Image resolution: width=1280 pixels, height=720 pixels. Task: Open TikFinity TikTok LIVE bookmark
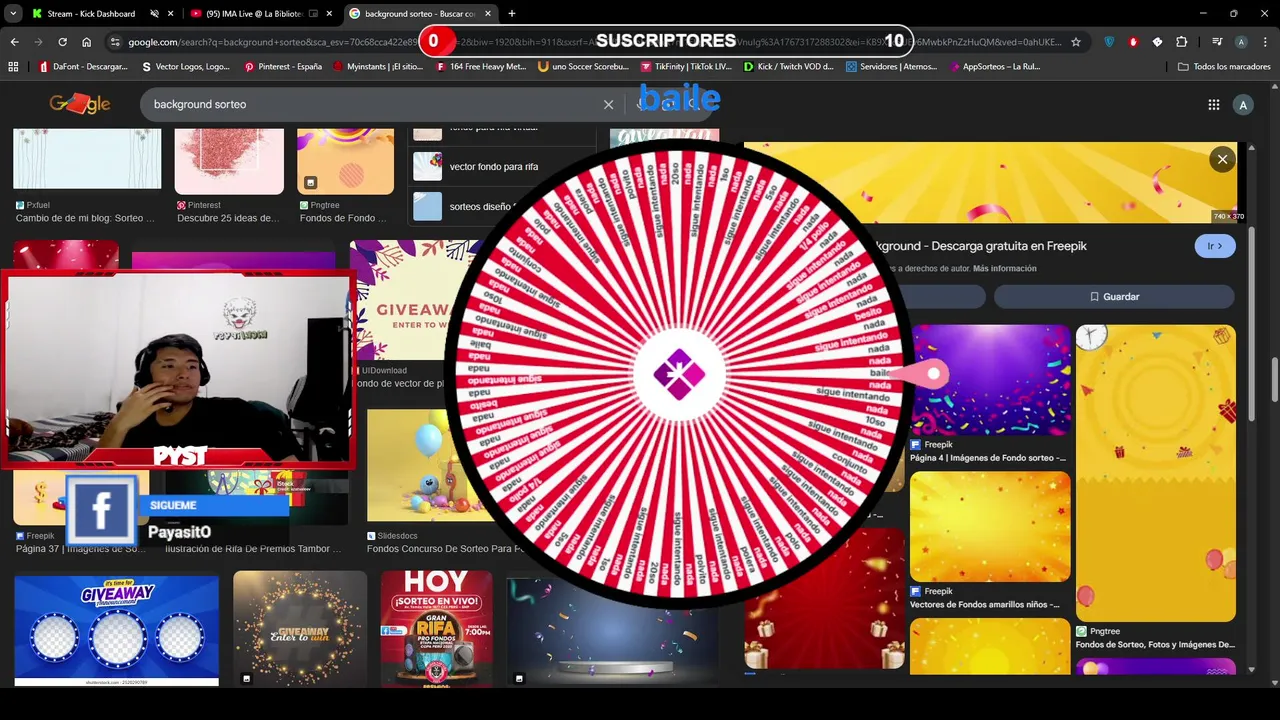coord(687,67)
